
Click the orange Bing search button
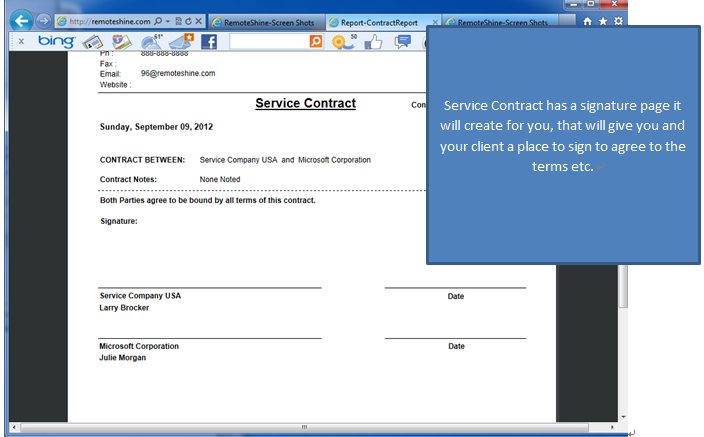click(316, 42)
